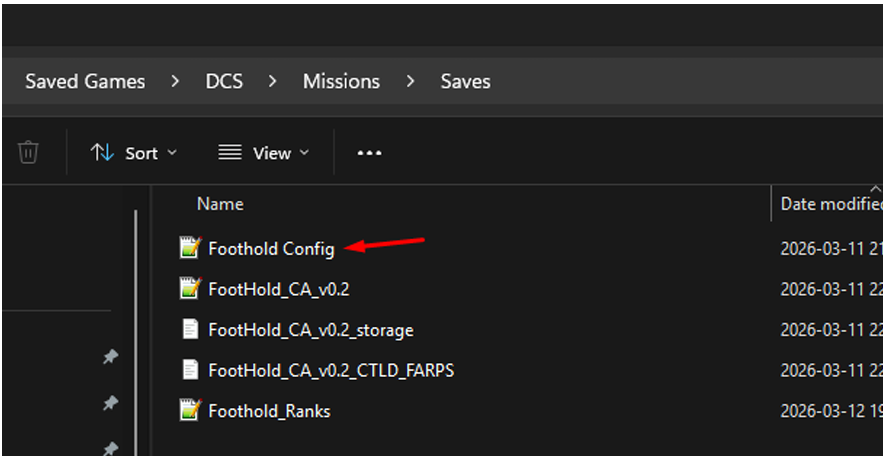The width and height of the screenshot is (883, 456).
Task: Open the Sort dropdown menu
Action: [x=134, y=153]
